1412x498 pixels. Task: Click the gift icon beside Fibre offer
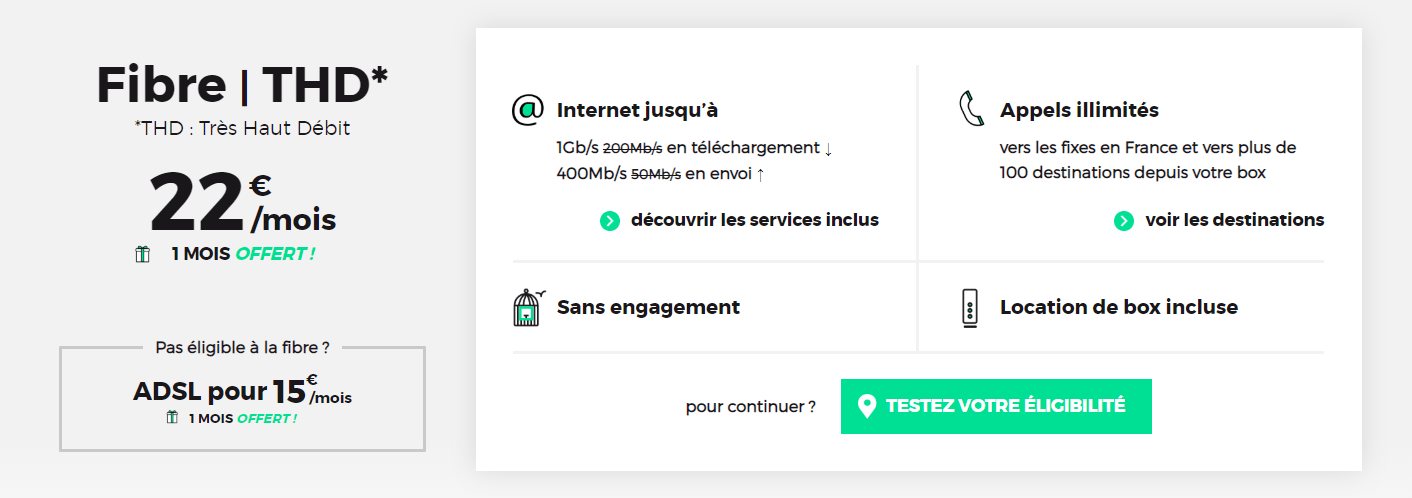[143, 254]
